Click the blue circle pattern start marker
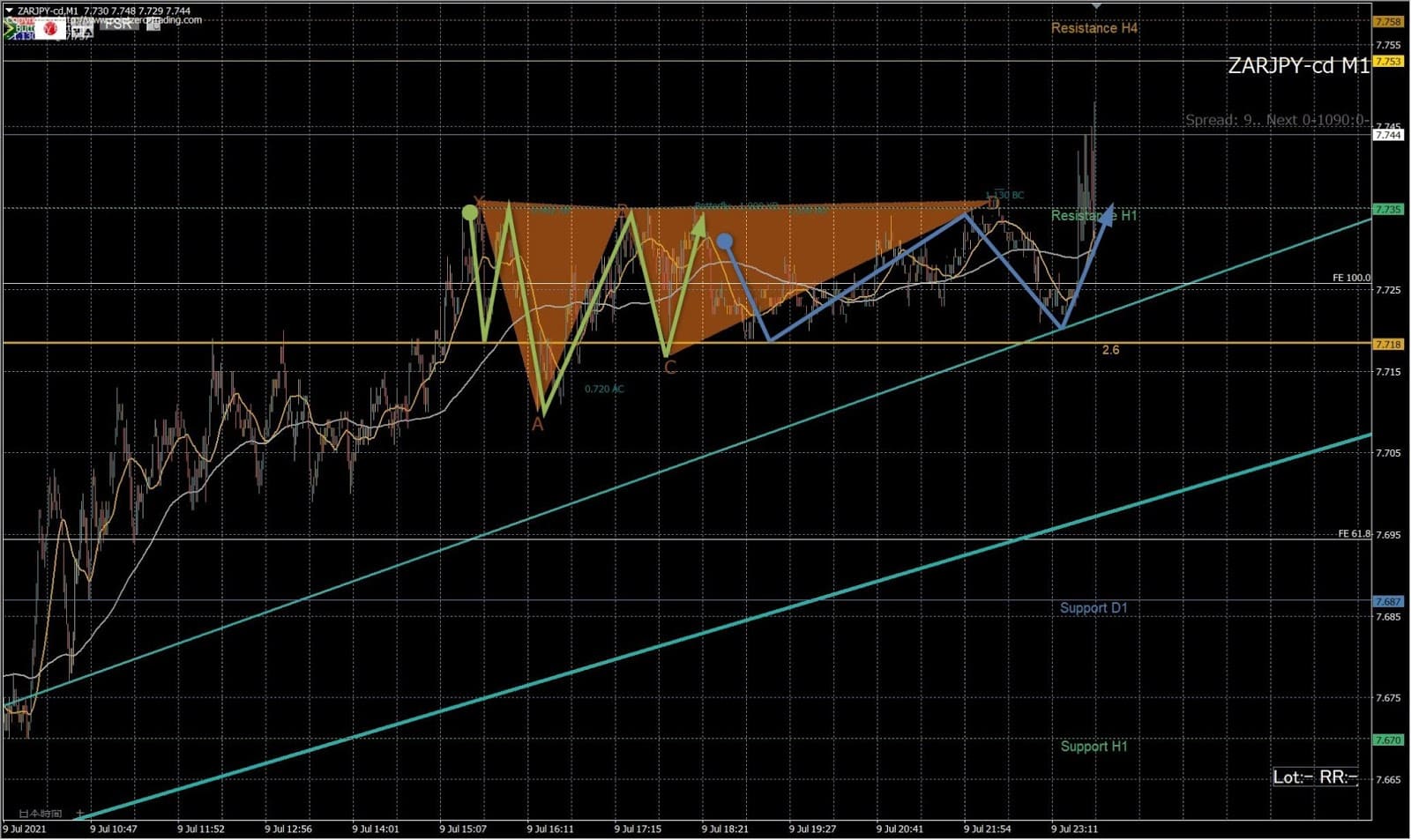This screenshot has height=840, width=1411. tap(724, 241)
